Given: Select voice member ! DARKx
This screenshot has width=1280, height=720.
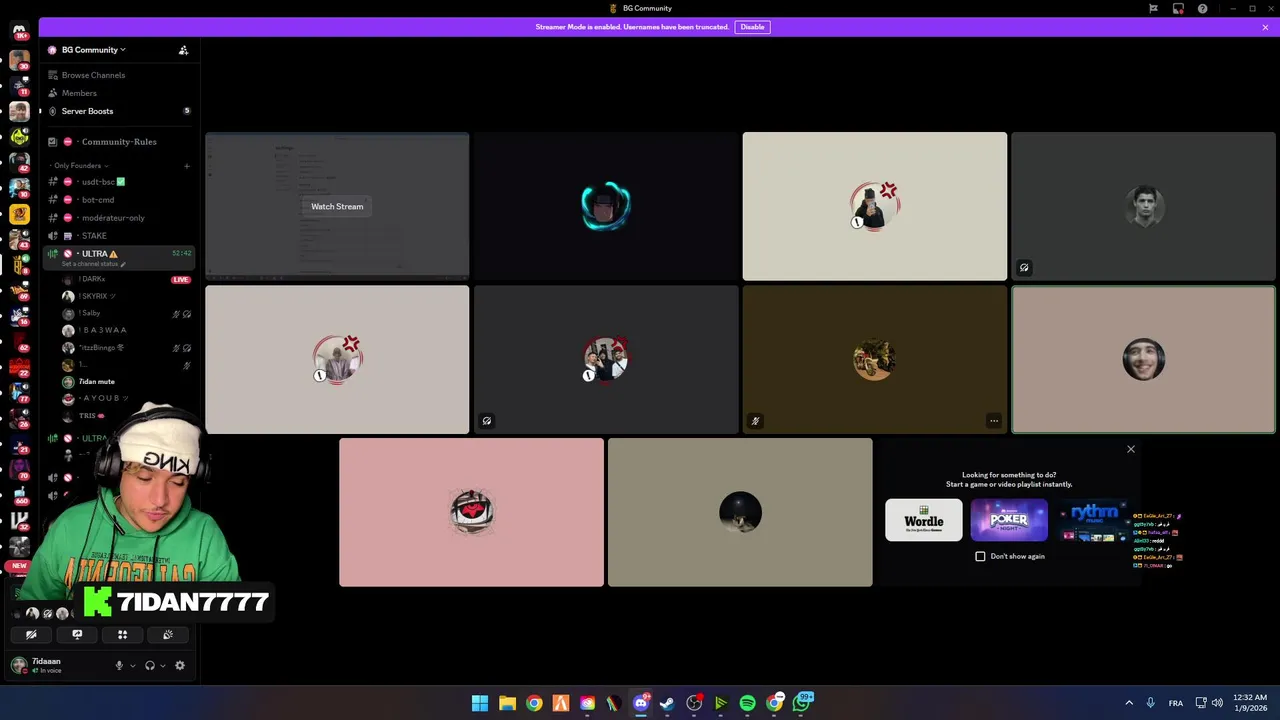Looking at the screenshot, I should click(93, 279).
